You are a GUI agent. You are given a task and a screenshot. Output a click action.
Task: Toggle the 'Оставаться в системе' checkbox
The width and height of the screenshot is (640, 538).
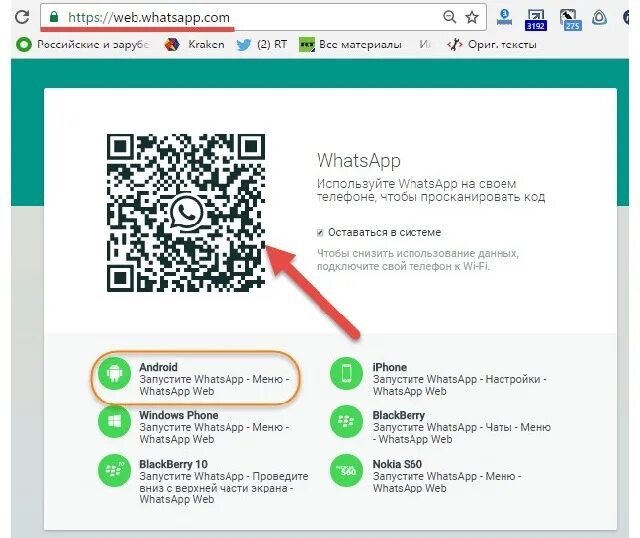coord(320,233)
